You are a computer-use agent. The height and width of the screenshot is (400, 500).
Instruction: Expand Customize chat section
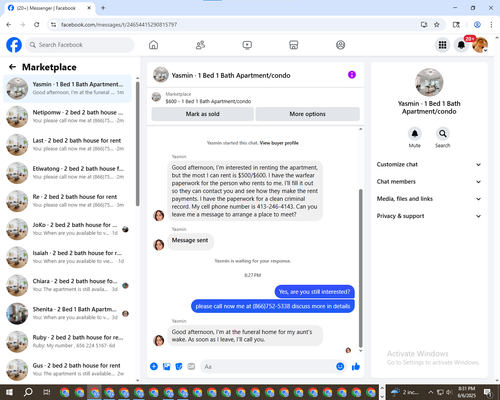tap(429, 164)
